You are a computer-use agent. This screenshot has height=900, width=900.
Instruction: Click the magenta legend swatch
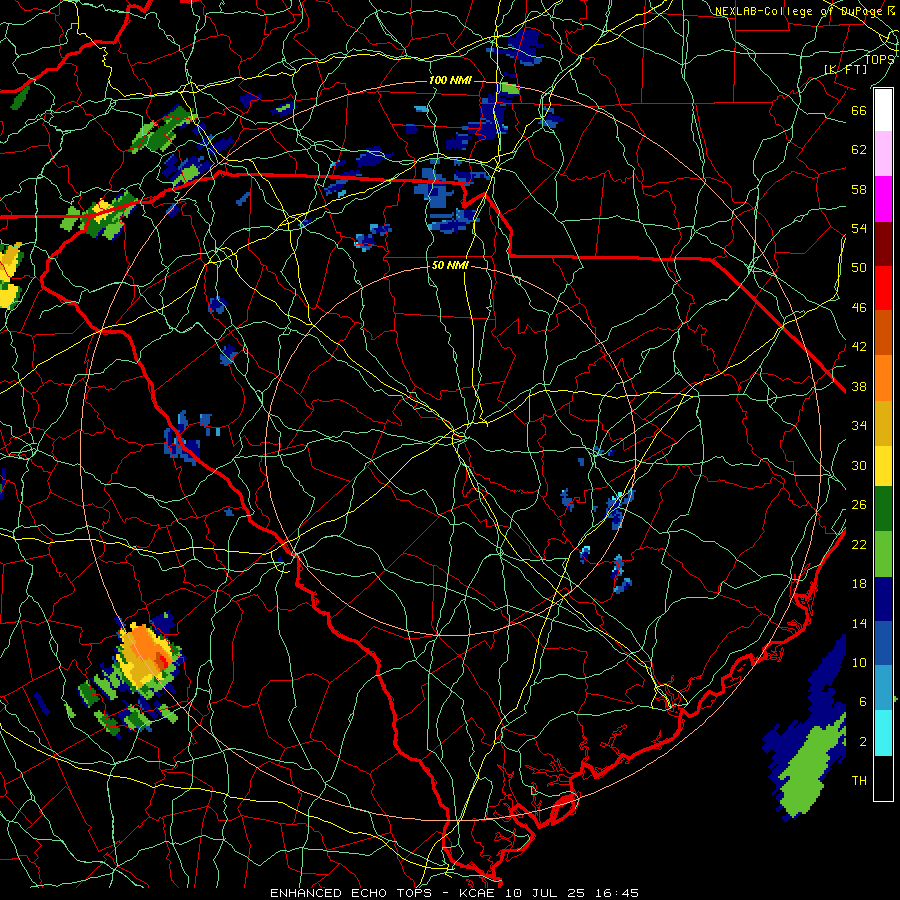[883, 199]
